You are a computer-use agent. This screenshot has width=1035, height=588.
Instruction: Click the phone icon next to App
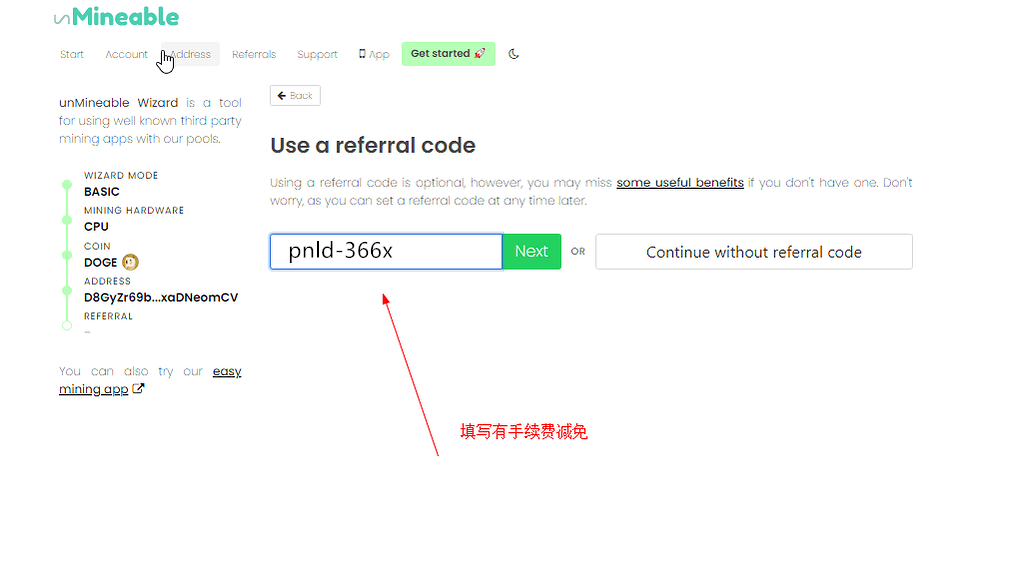coord(362,54)
